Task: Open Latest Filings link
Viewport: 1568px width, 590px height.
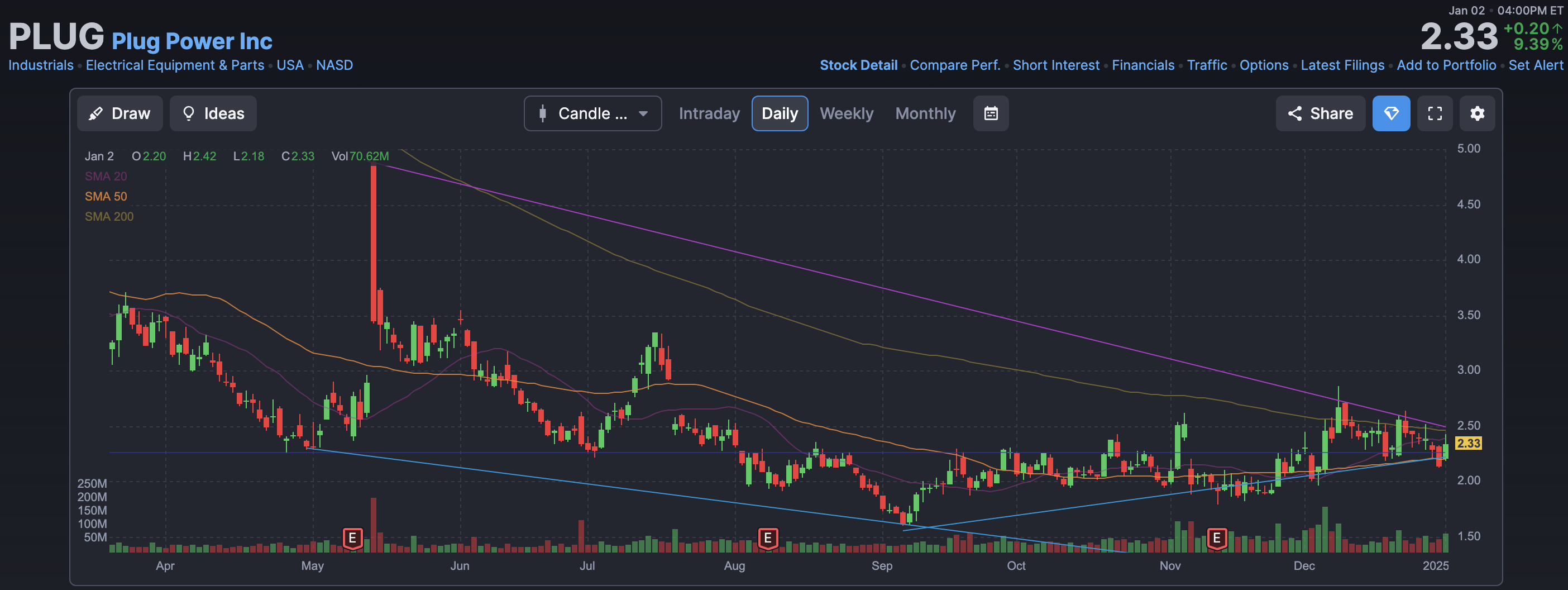Action: (x=1342, y=65)
